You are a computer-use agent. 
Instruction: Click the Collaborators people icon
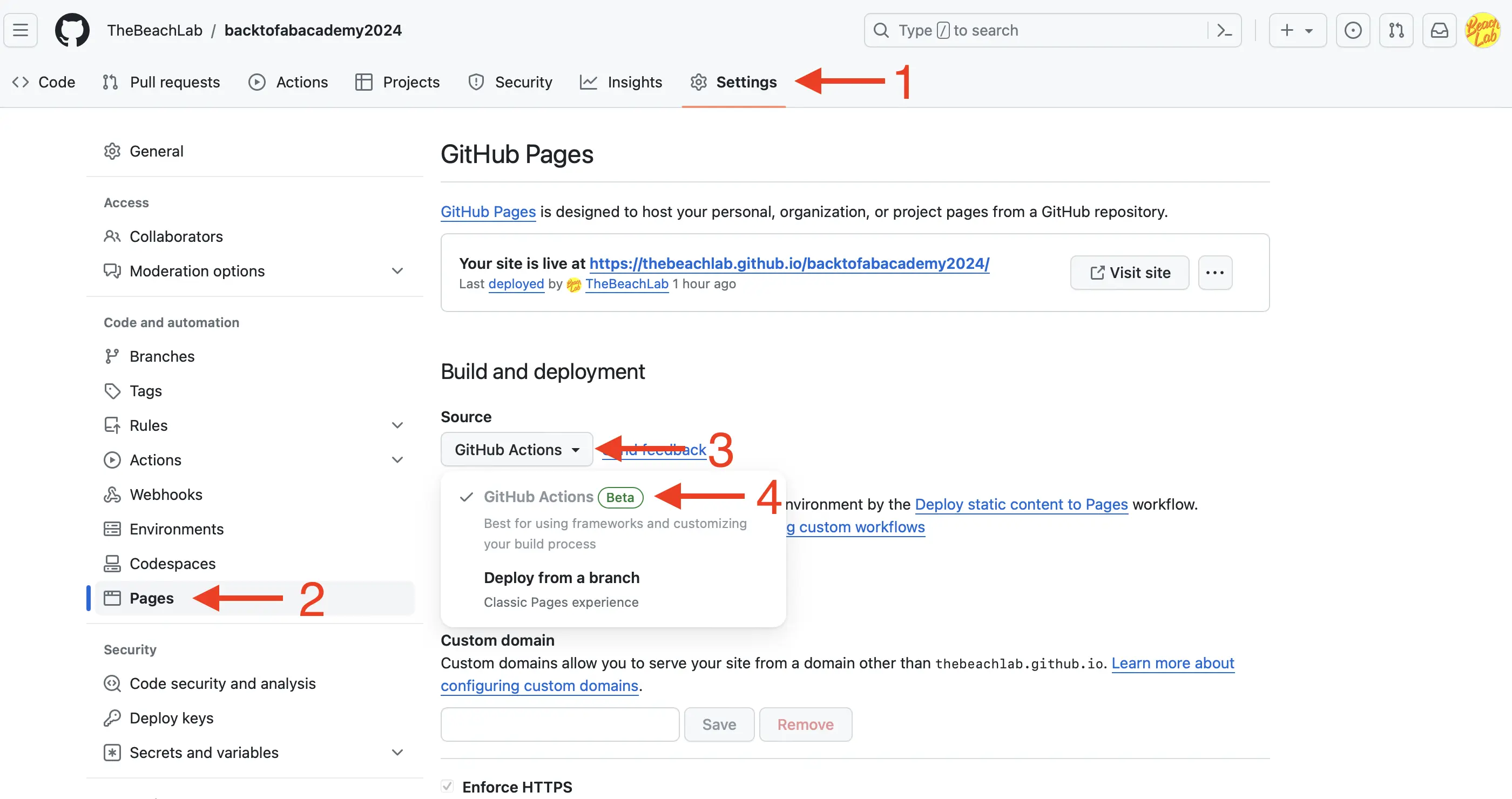(112, 236)
